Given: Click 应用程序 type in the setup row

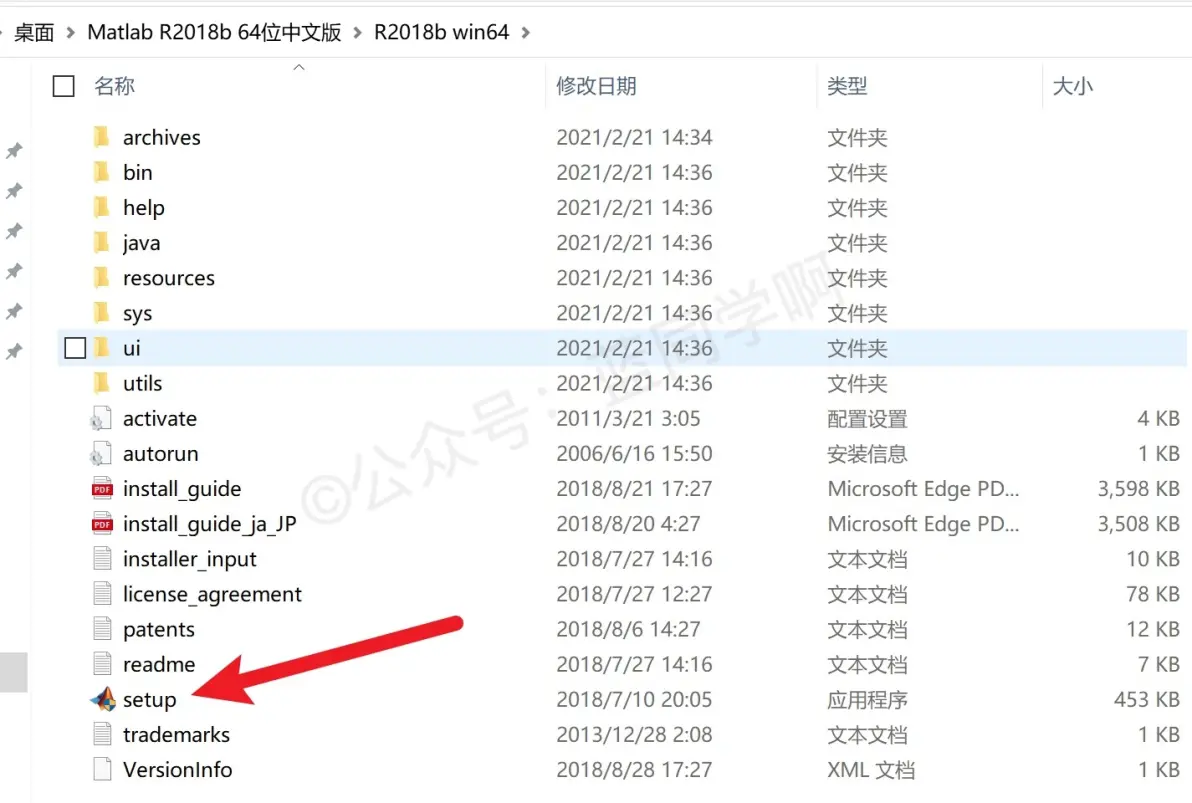Looking at the screenshot, I should coord(867,699).
